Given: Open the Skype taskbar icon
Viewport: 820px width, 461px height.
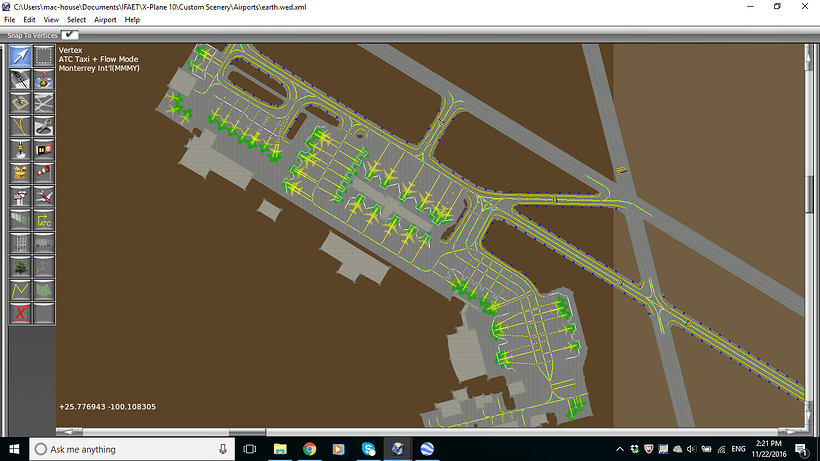Looking at the screenshot, I should pyautogui.click(x=368, y=449).
